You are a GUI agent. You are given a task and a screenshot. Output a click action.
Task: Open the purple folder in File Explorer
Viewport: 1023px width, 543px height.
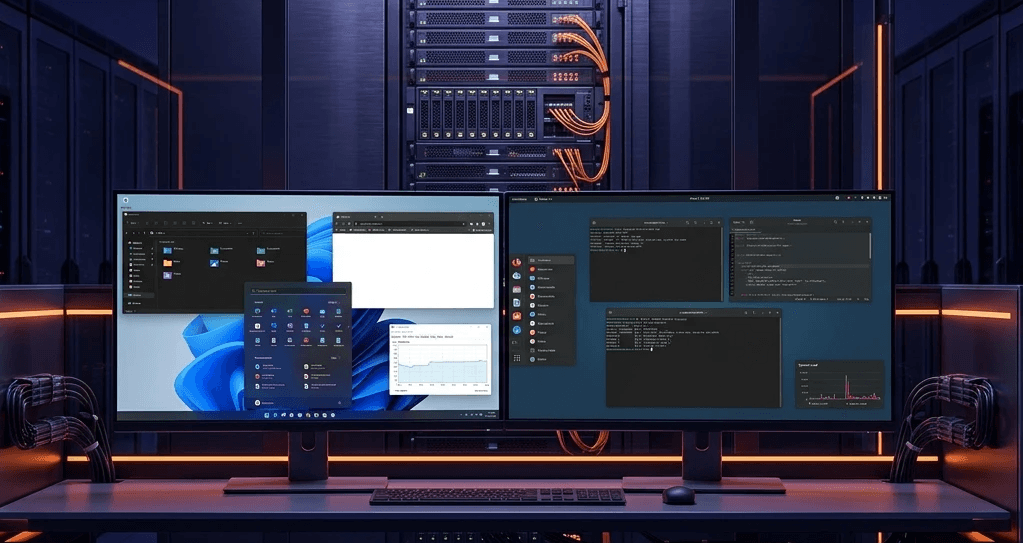pos(167,275)
